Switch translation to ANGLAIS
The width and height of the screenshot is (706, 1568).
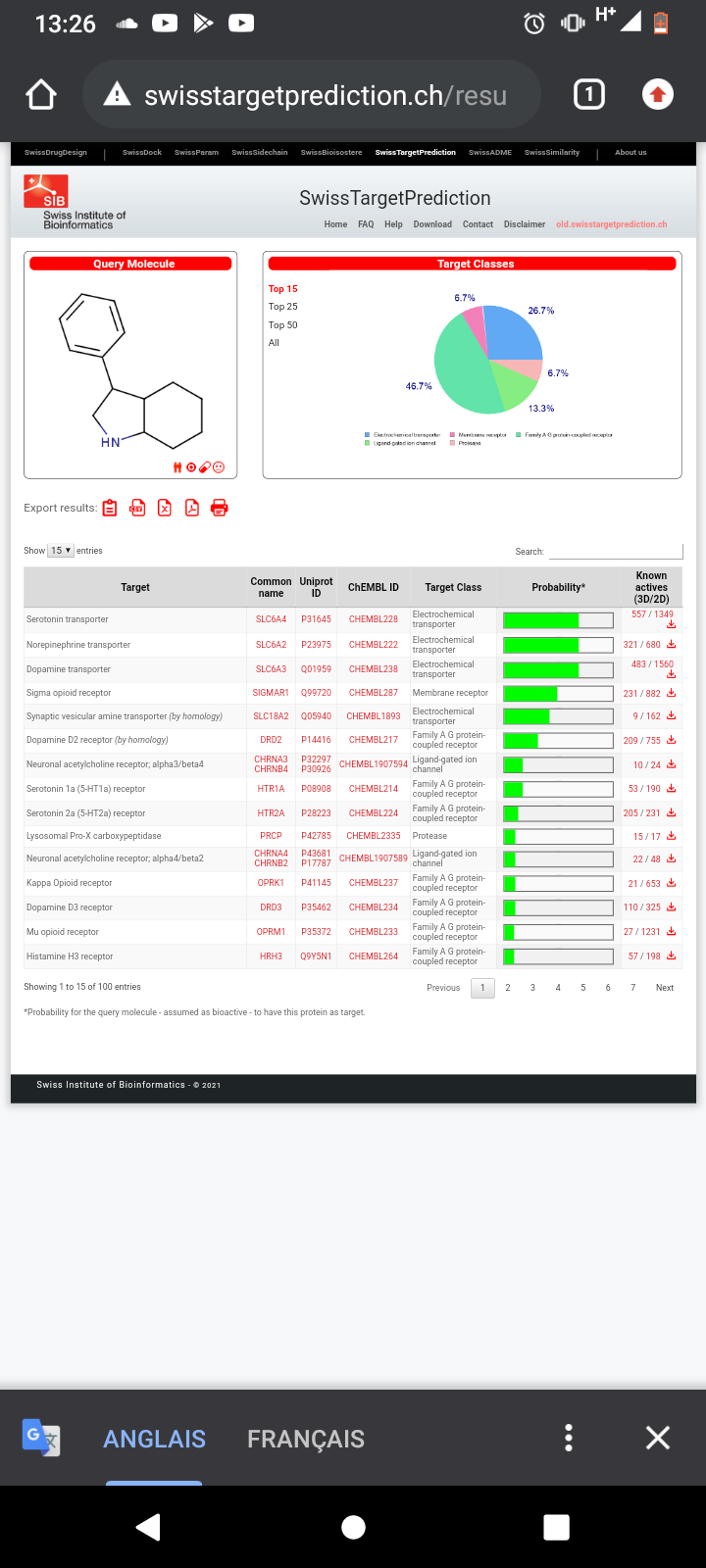click(155, 1439)
